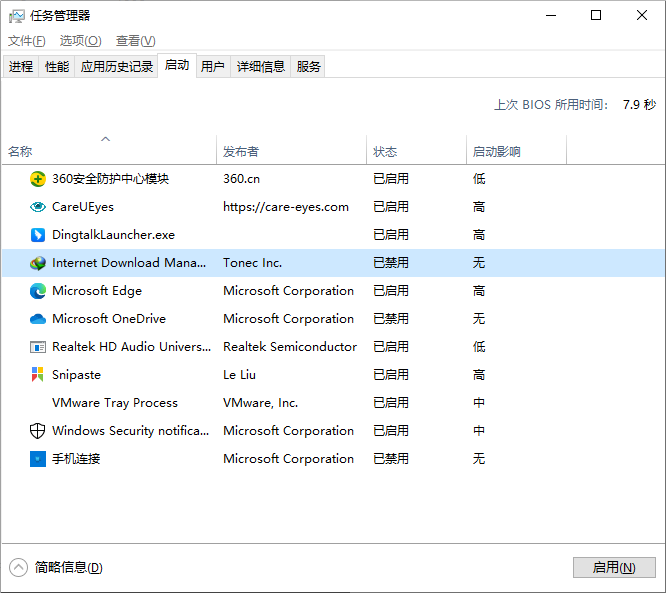Screen dimensions: 666x593
Task: Click the VMware, Inc. publisher cell
Action: pyautogui.click(x=260, y=403)
